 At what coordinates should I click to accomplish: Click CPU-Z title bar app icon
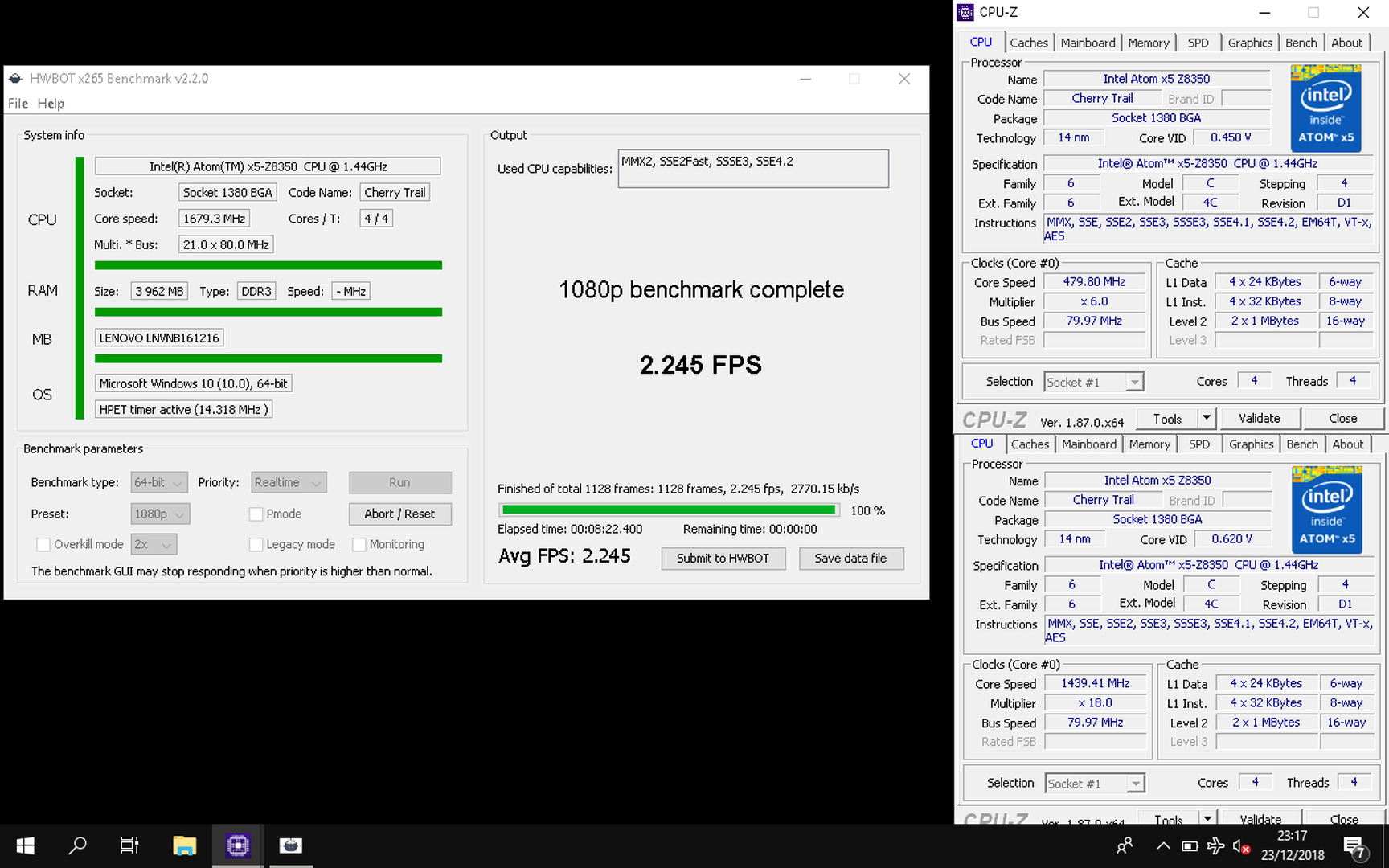pyautogui.click(x=965, y=12)
